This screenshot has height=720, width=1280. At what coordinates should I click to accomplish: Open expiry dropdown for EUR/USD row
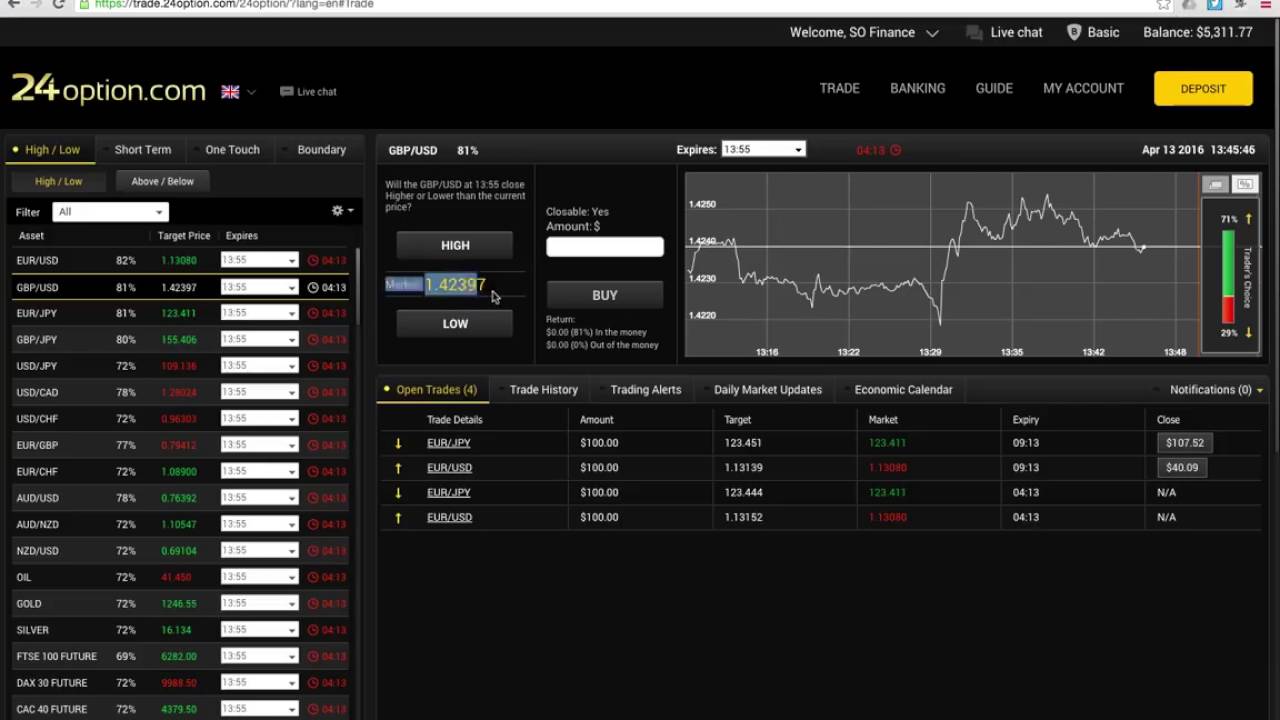pyautogui.click(x=259, y=260)
